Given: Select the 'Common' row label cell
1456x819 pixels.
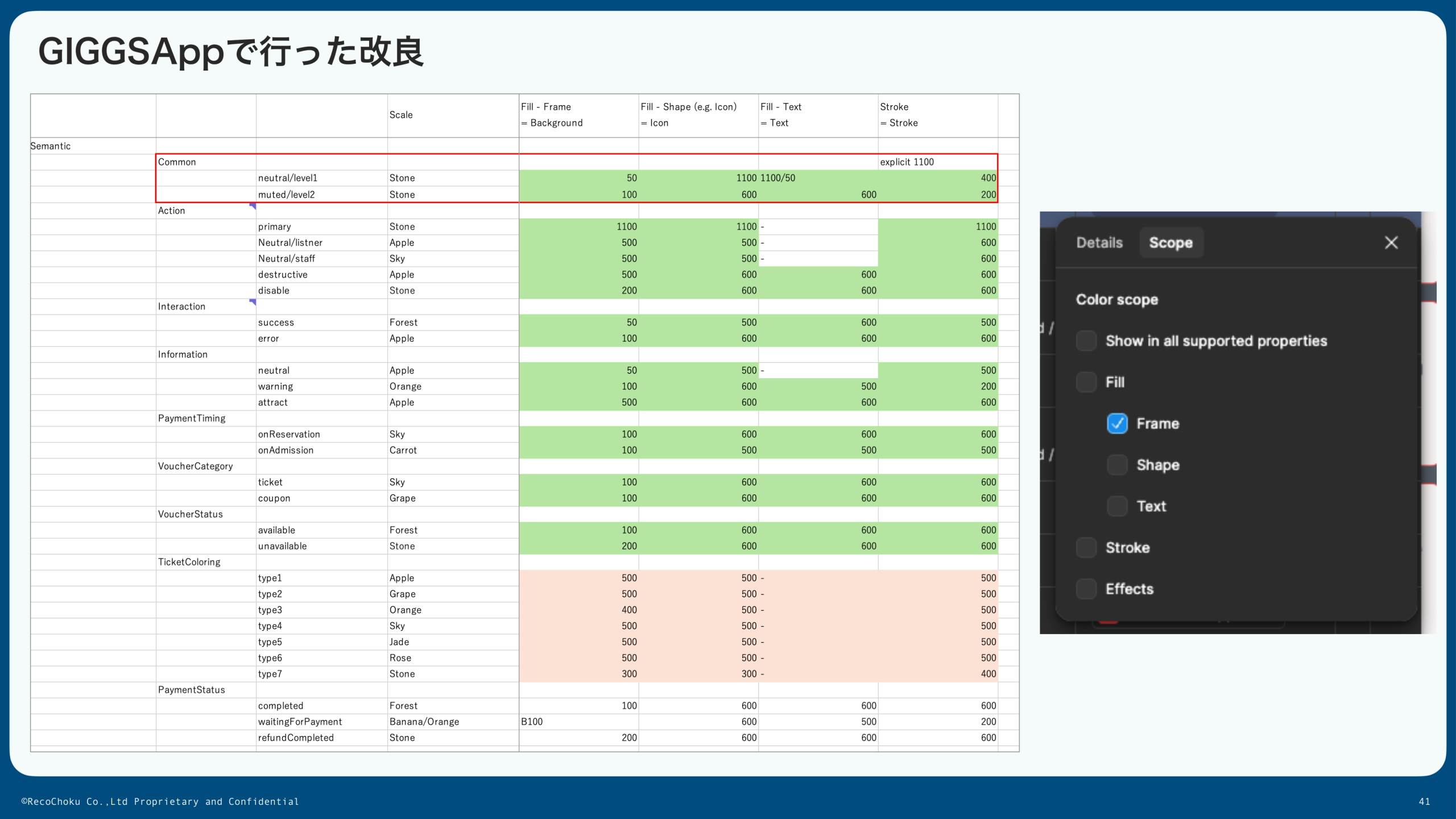Looking at the screenshot, I should [x=177, y=162].
